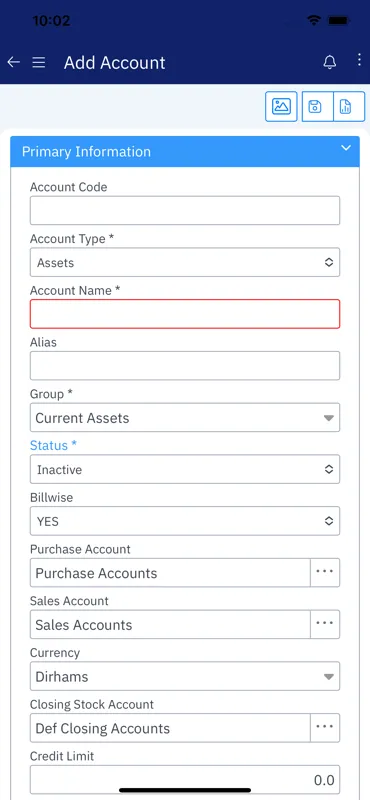Focus the Account Name field
The width and height of the screenshot is (370, 800).
pos(185,314)
